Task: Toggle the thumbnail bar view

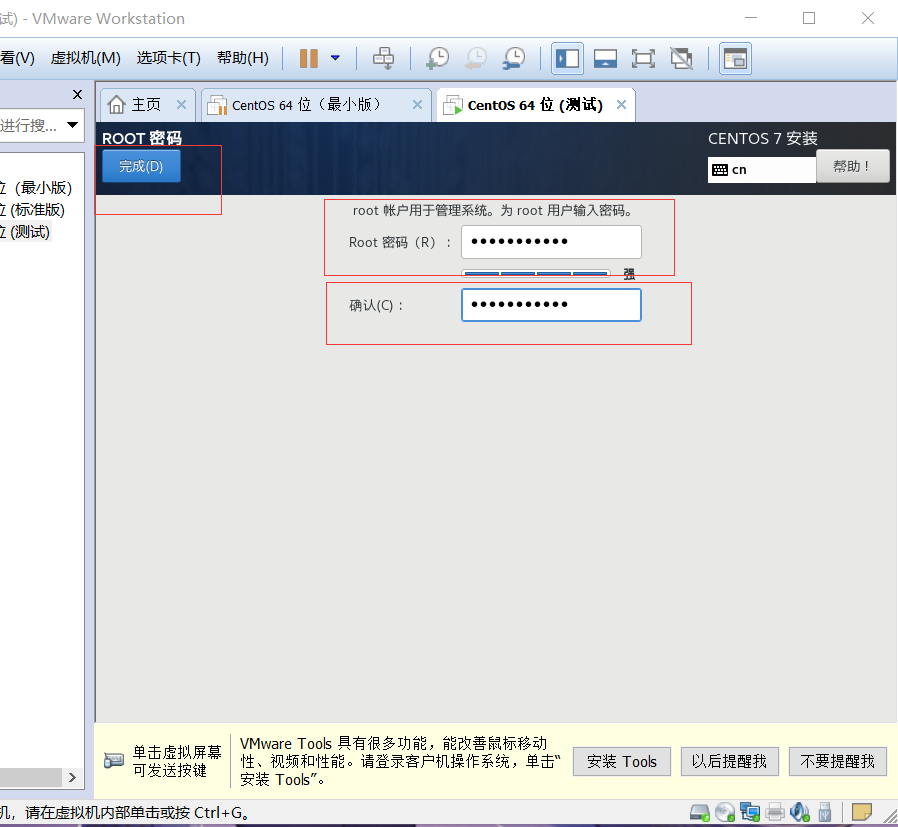Action: [605, 58]
